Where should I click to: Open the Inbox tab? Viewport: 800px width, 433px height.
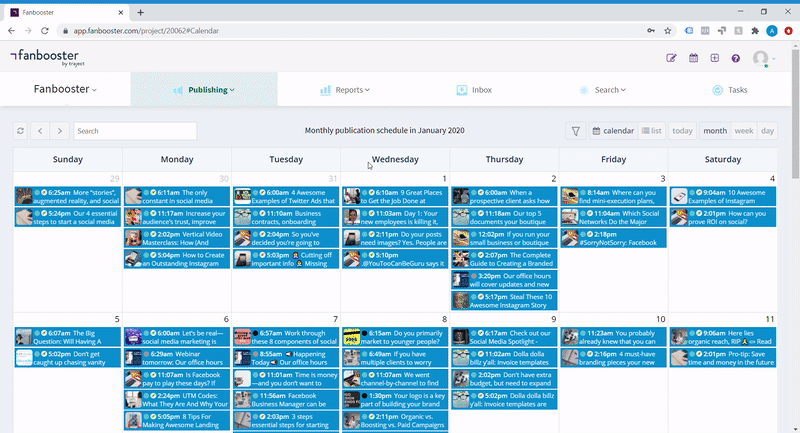coord(474,90)
